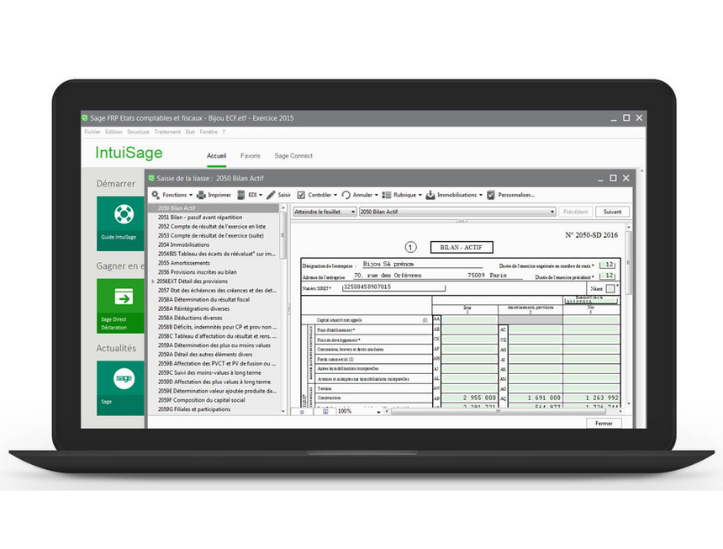Click the Fermer button

604,423
